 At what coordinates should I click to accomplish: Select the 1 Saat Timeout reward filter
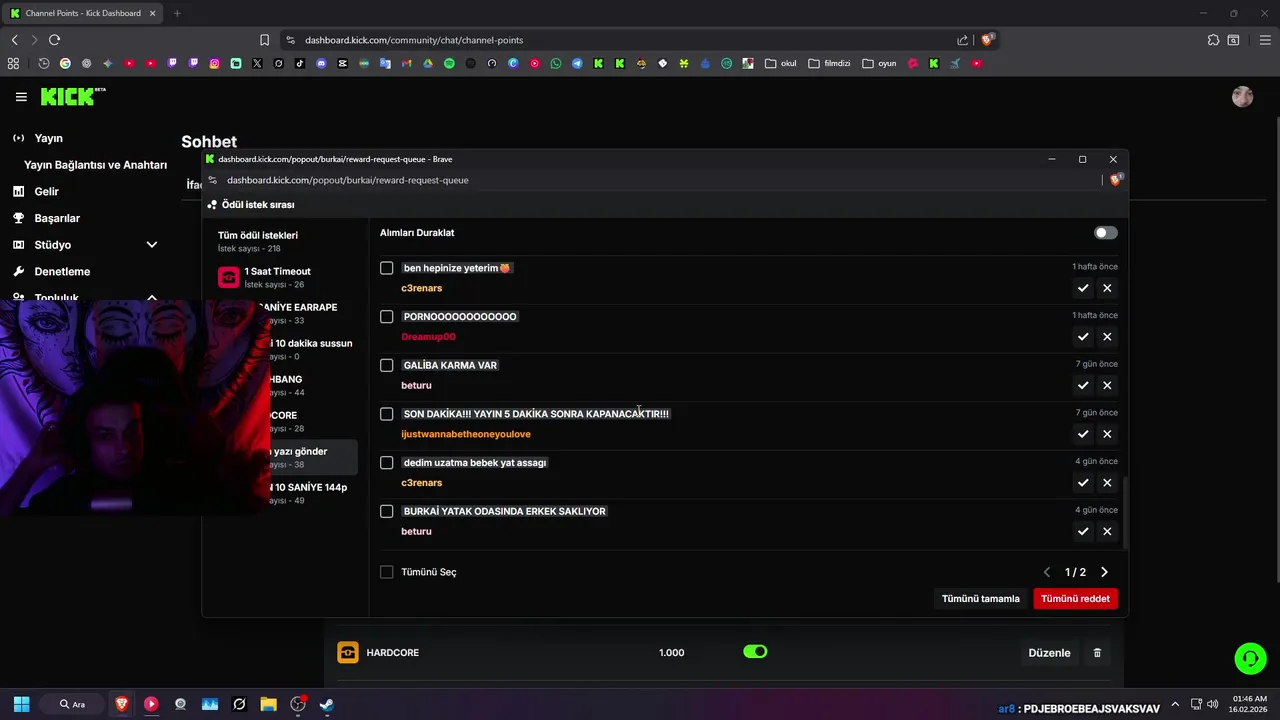point(284,277)
